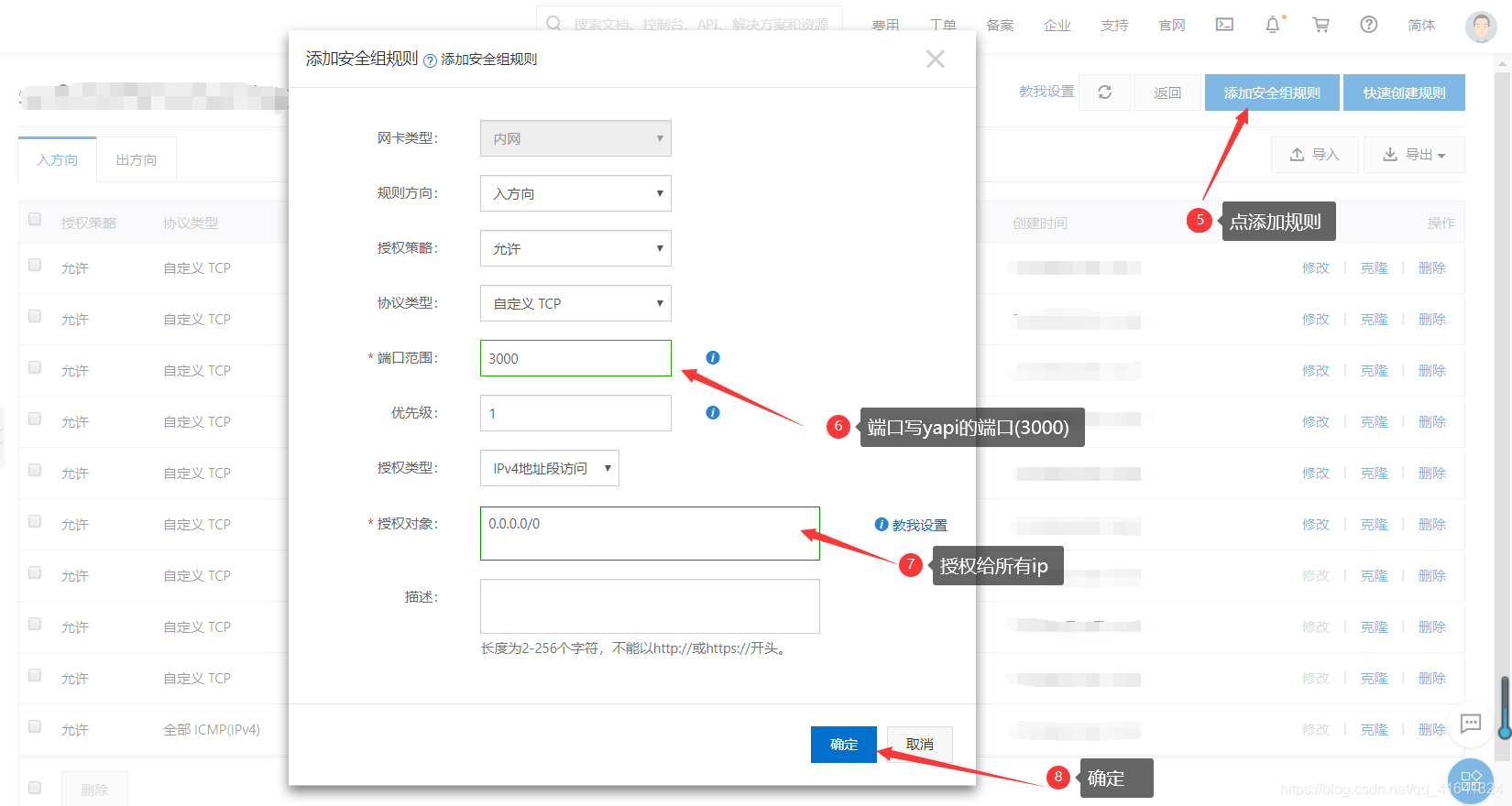This screenshot has height=806, width=1512.
Task: Check the fifth 自定义 TCP row checkbox
Action: coord(35,470)
